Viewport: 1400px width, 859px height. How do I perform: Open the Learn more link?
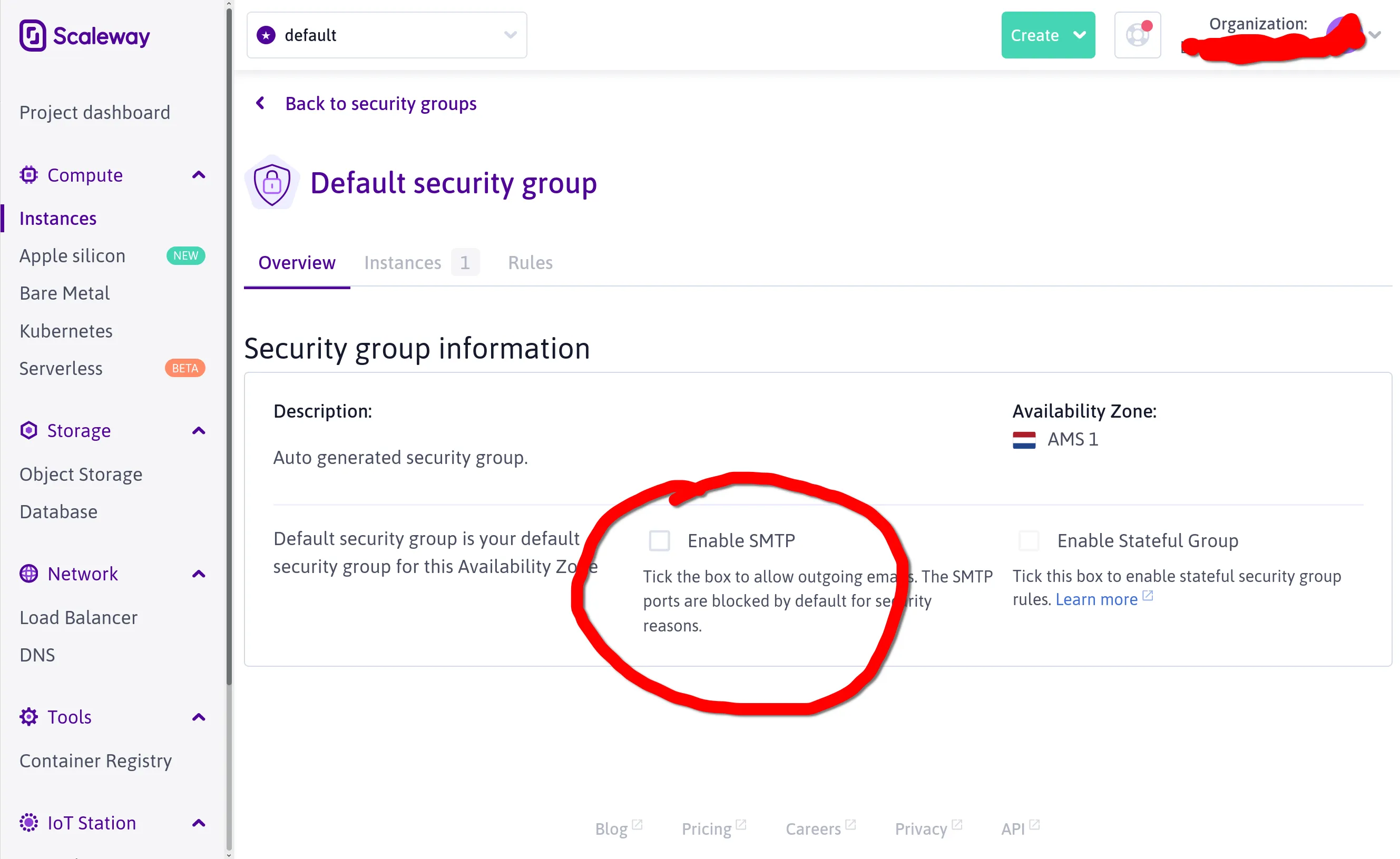click(1096, 599)
